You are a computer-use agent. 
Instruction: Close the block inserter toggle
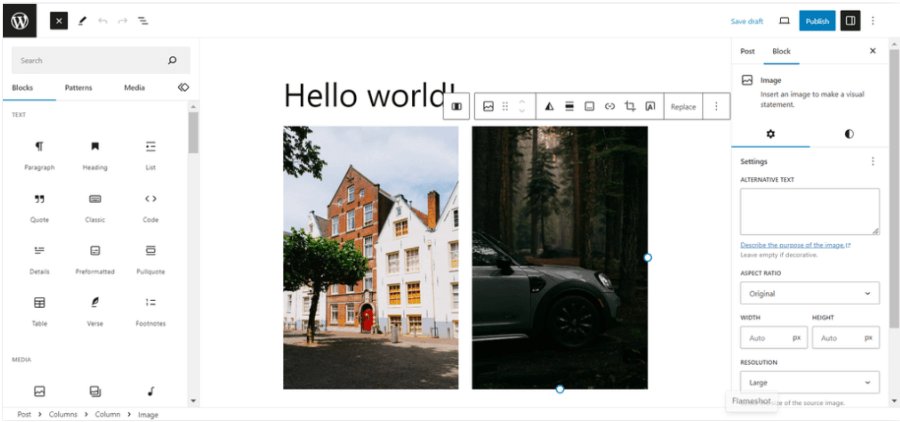pos(59,21)
